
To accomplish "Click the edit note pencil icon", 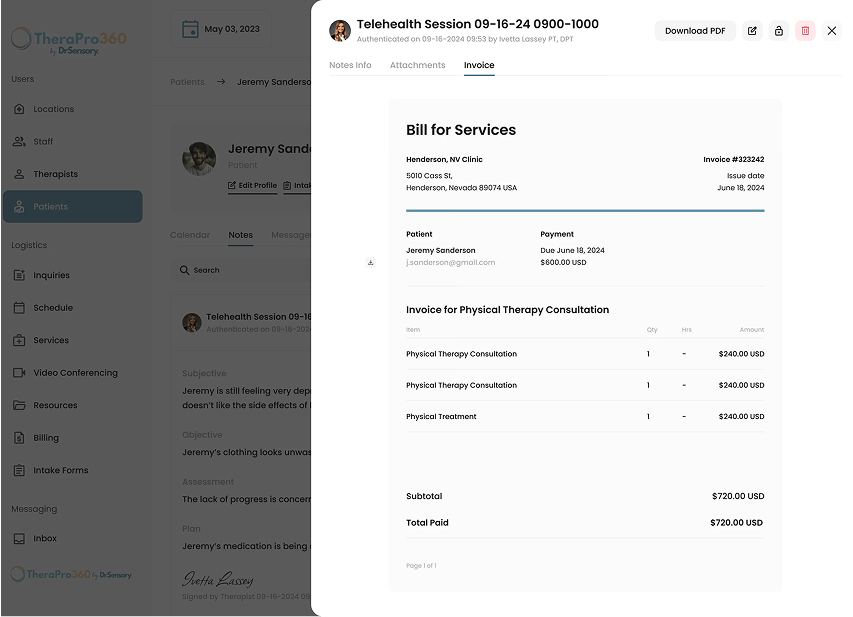I will tap(752, 31).
